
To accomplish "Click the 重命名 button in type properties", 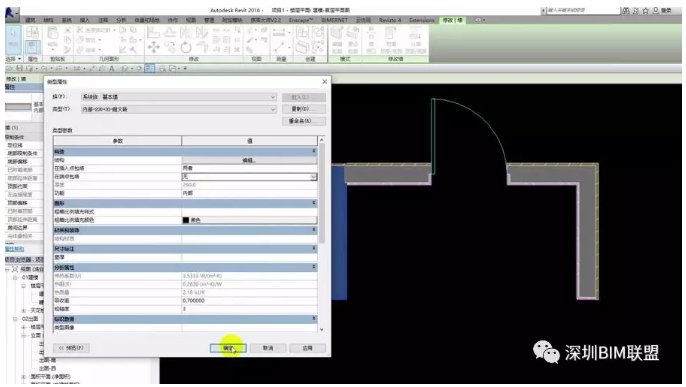I will click(x=304, y=121).
